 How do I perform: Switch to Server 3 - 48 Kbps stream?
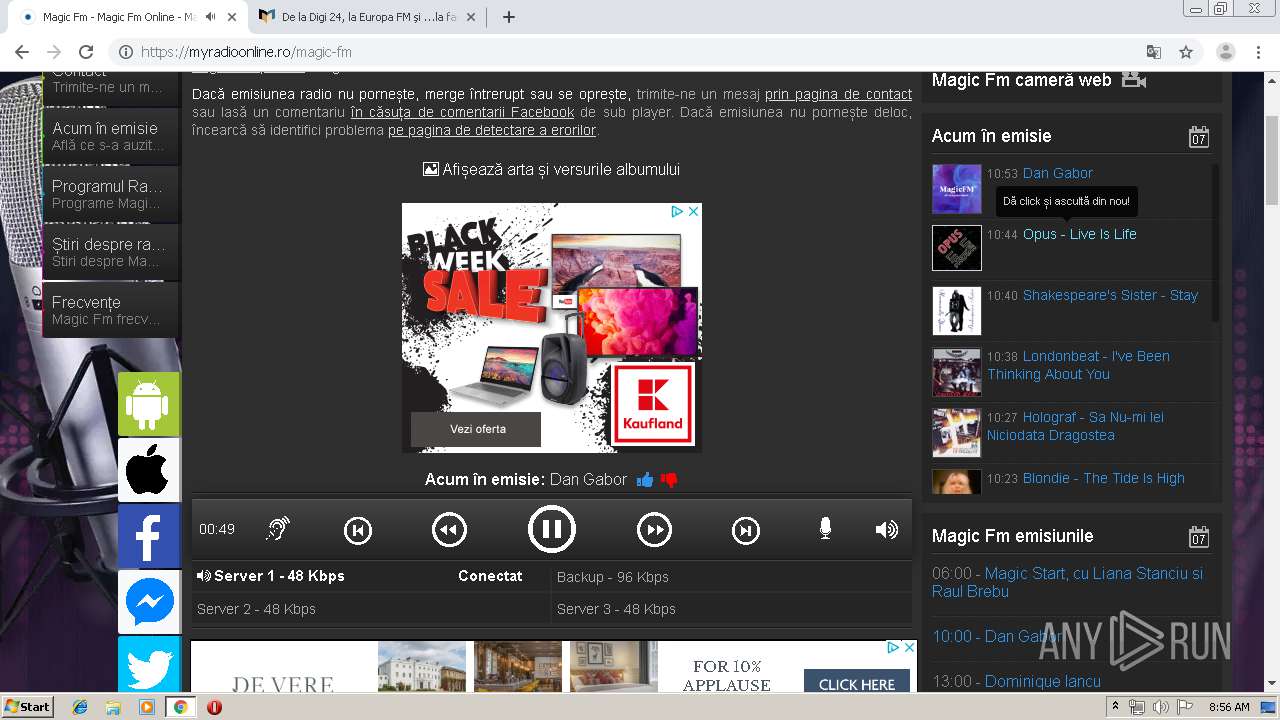[732, 609]
